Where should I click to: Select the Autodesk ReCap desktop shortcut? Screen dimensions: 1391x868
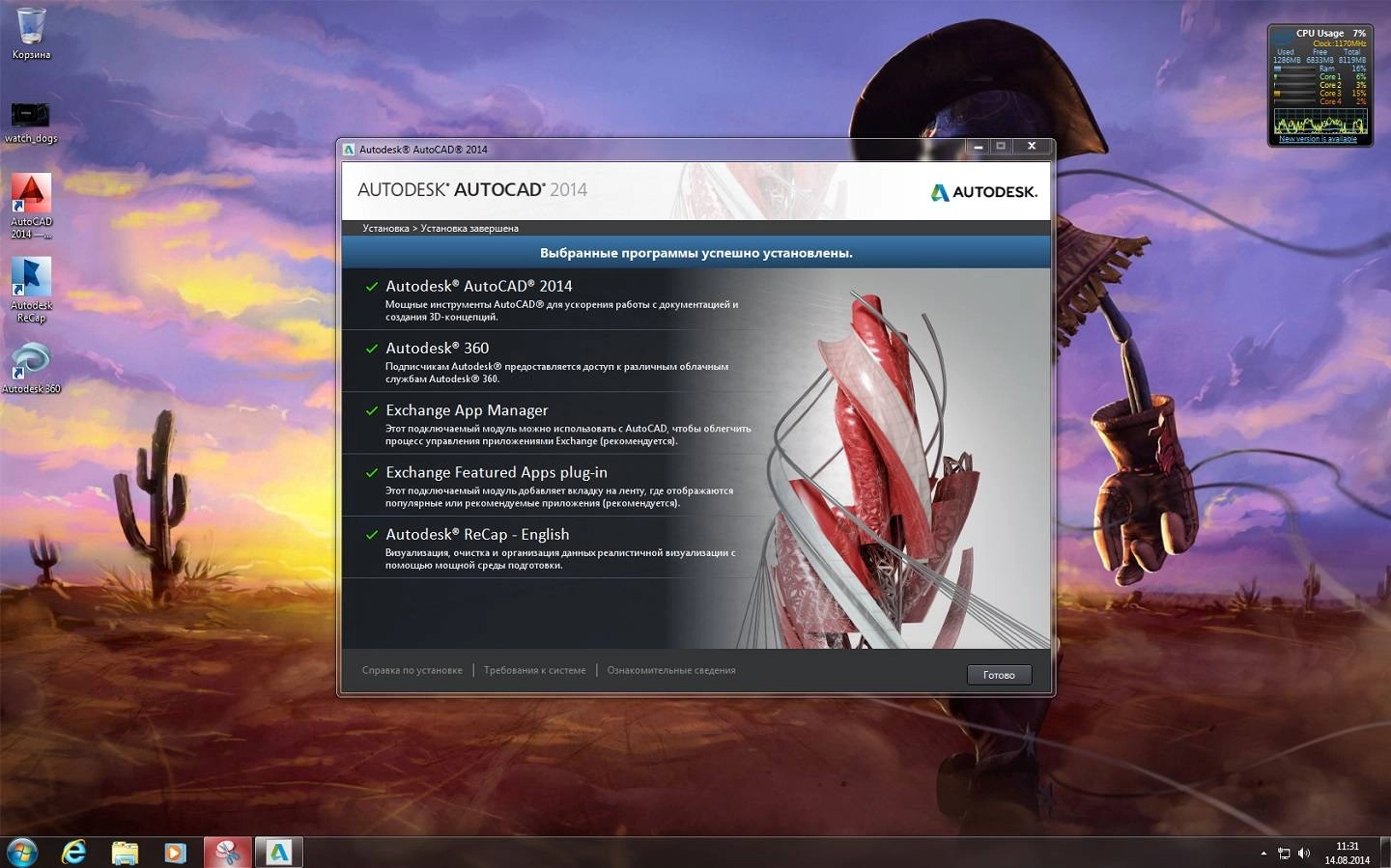coord(31,291)
